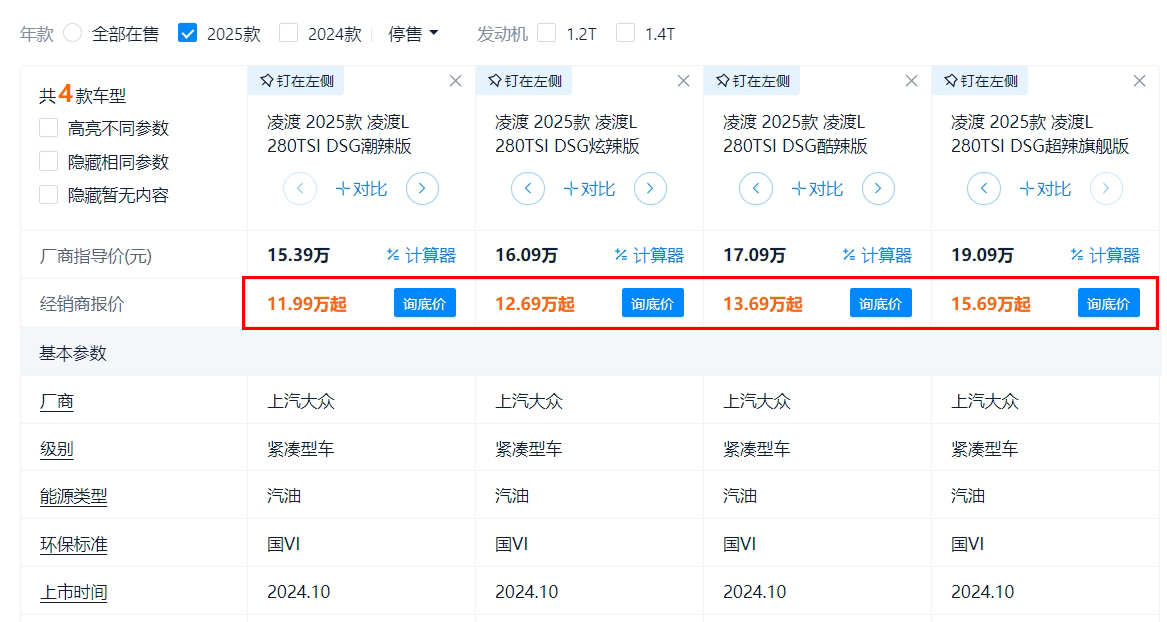This screenshot has width=1167, height=622.
Task: Open 计算器 for 16.09万 model
Action: pyautogui.click(x=649, y=256)
